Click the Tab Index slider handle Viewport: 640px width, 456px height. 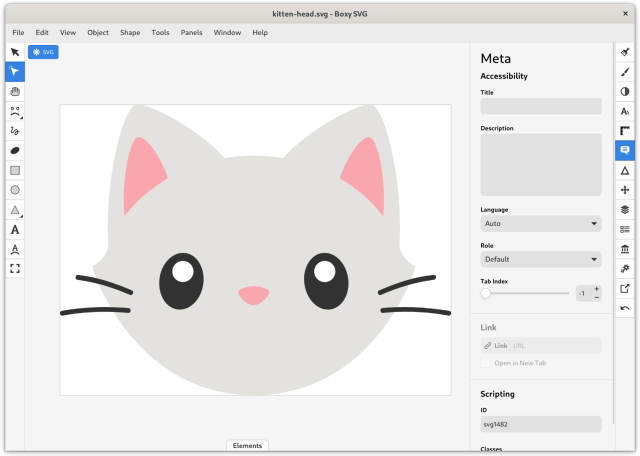click(486, 293)
